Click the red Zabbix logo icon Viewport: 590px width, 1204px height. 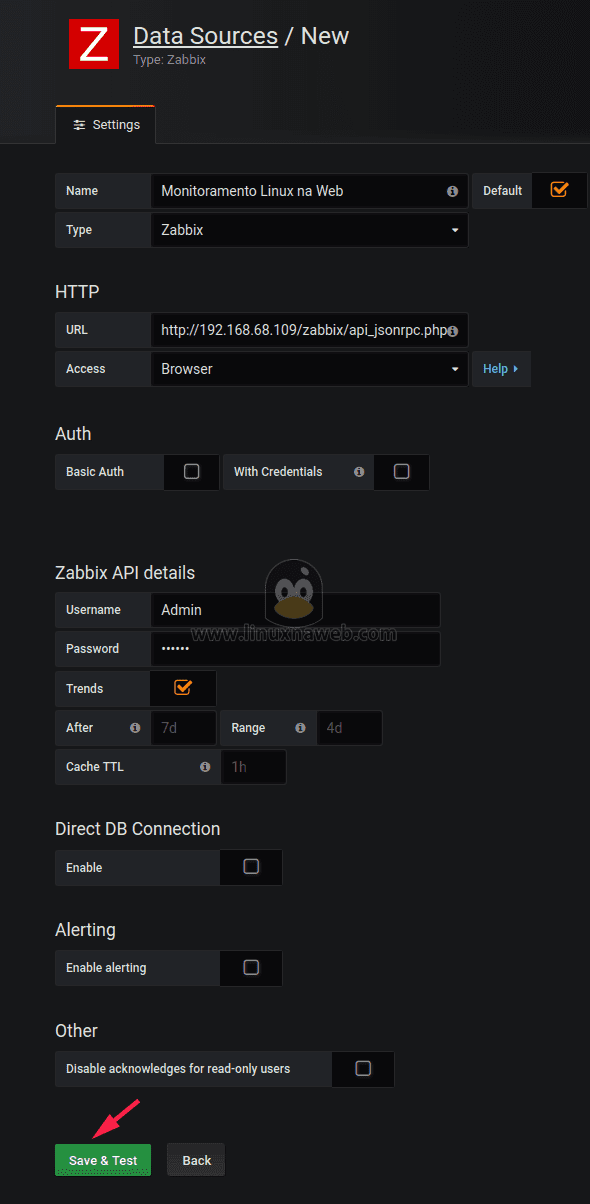coord(94,44)
